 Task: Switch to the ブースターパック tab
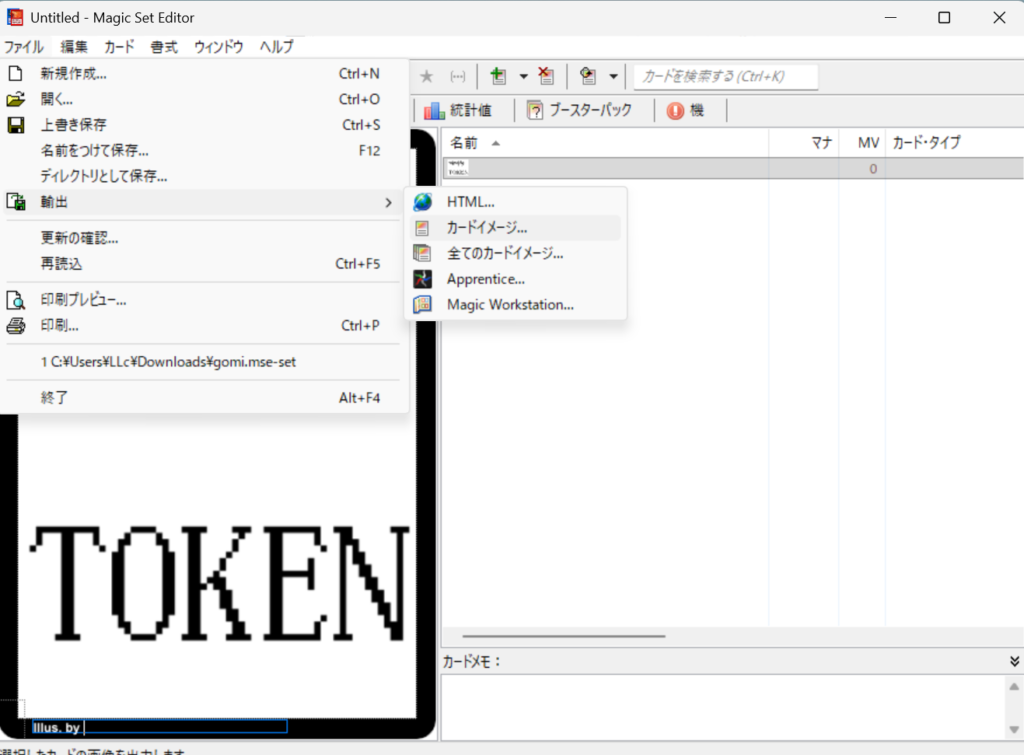pyautogui.click(x=580, y=111)
